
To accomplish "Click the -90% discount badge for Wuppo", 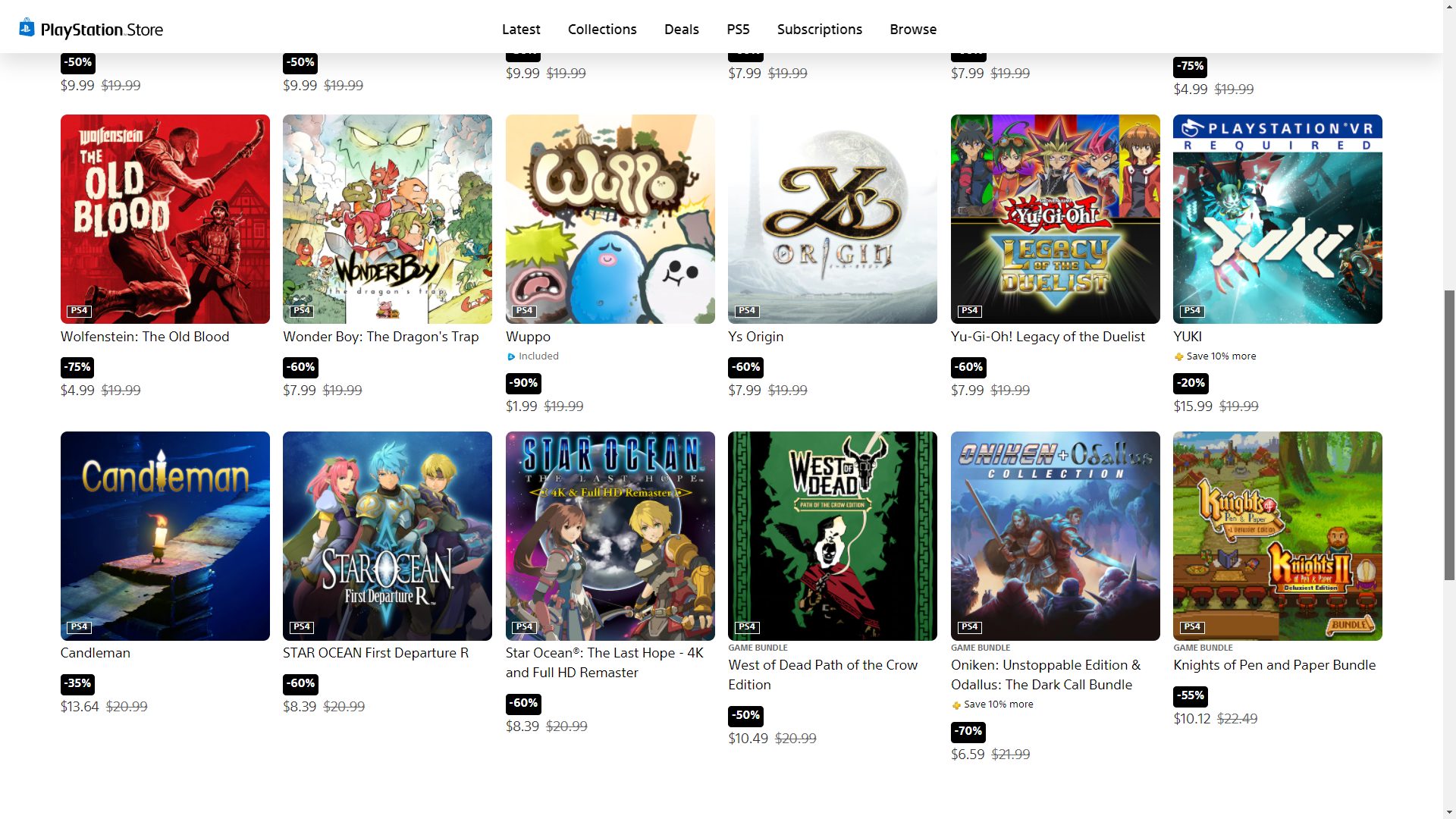I will click(x=523, y=383).
